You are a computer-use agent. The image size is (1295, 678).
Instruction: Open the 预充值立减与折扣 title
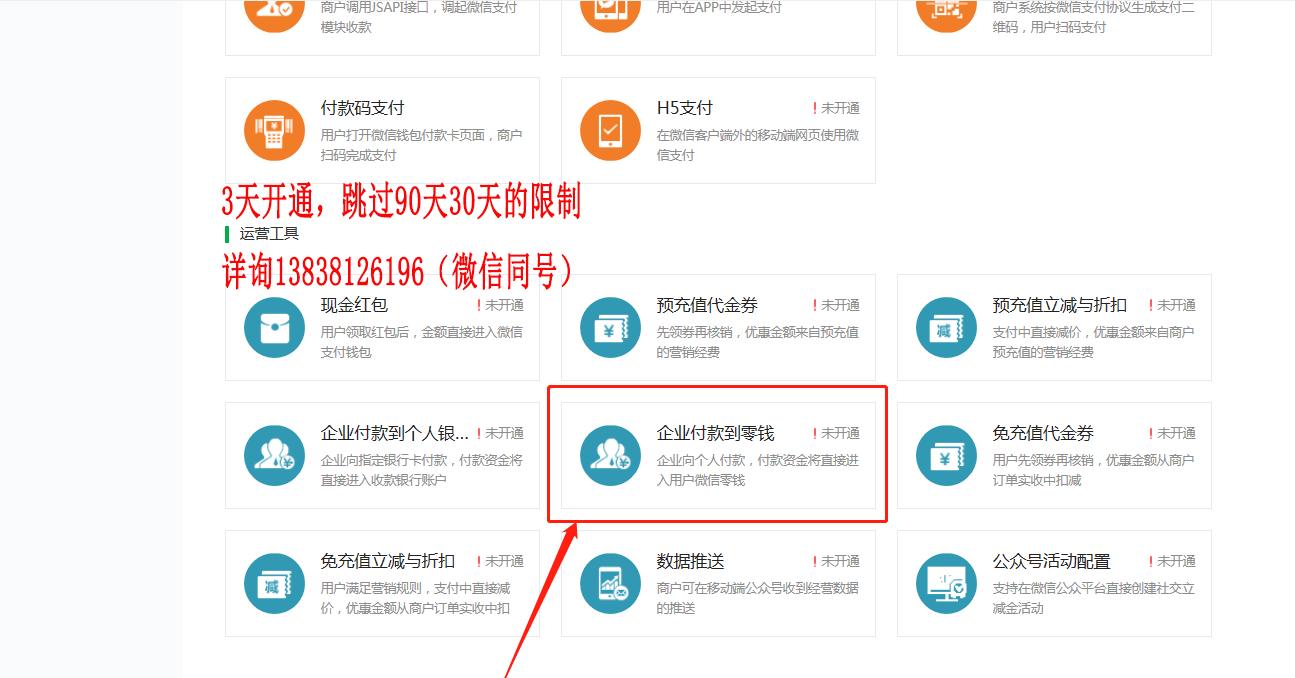(x=1059, y=305)
